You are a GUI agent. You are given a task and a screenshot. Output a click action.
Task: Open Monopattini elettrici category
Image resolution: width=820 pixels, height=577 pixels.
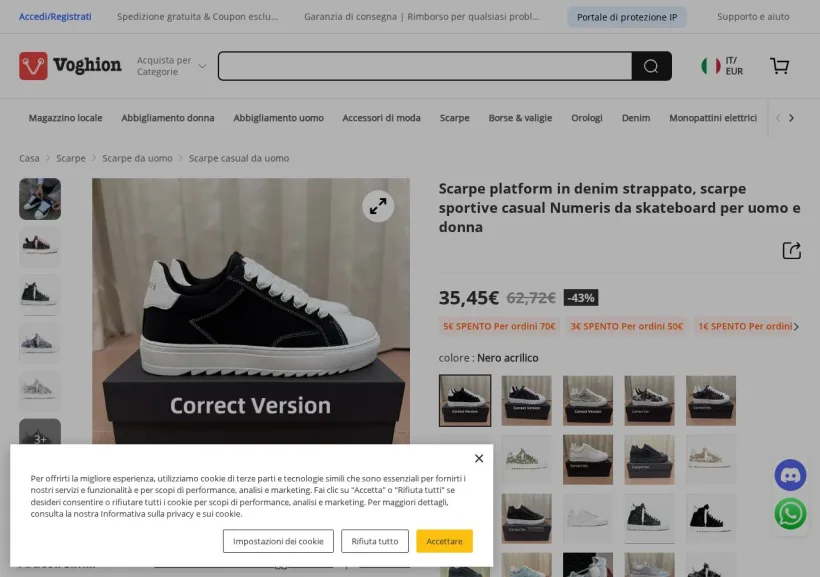[x=713, y=118]
